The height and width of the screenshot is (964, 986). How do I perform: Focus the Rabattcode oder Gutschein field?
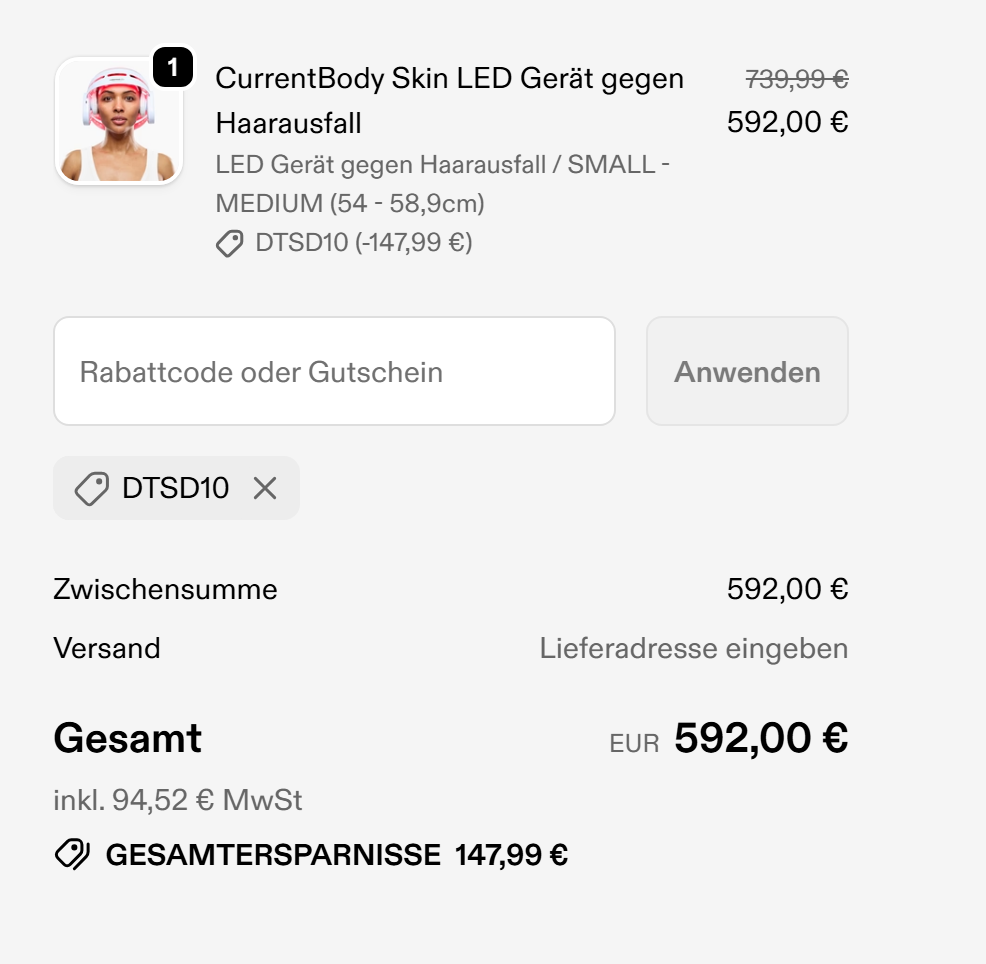click(334, 372)
